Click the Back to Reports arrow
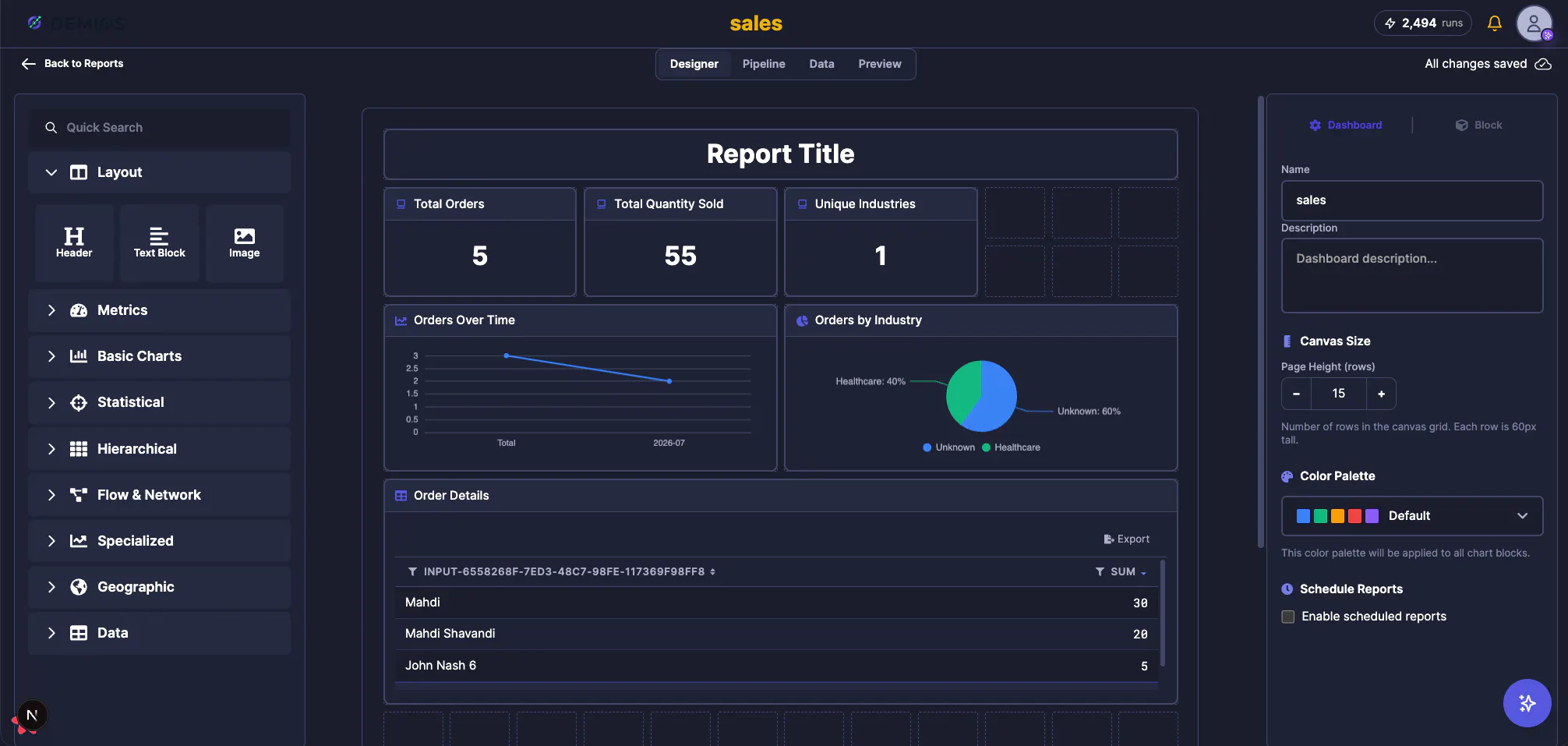Image resolution: width=1568 pixels, height=746 pixels. coord(29,64)
